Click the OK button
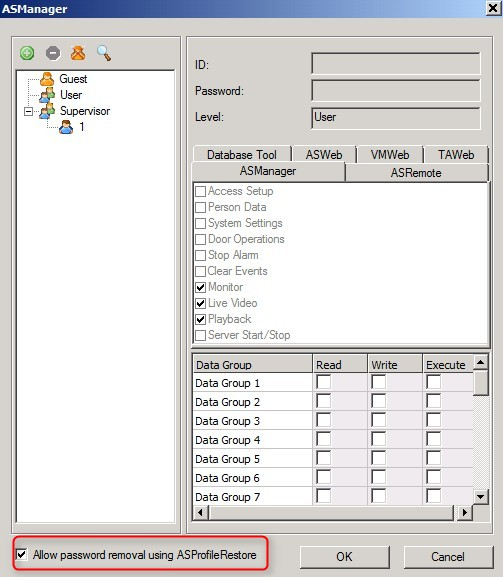 coord(344,556)
